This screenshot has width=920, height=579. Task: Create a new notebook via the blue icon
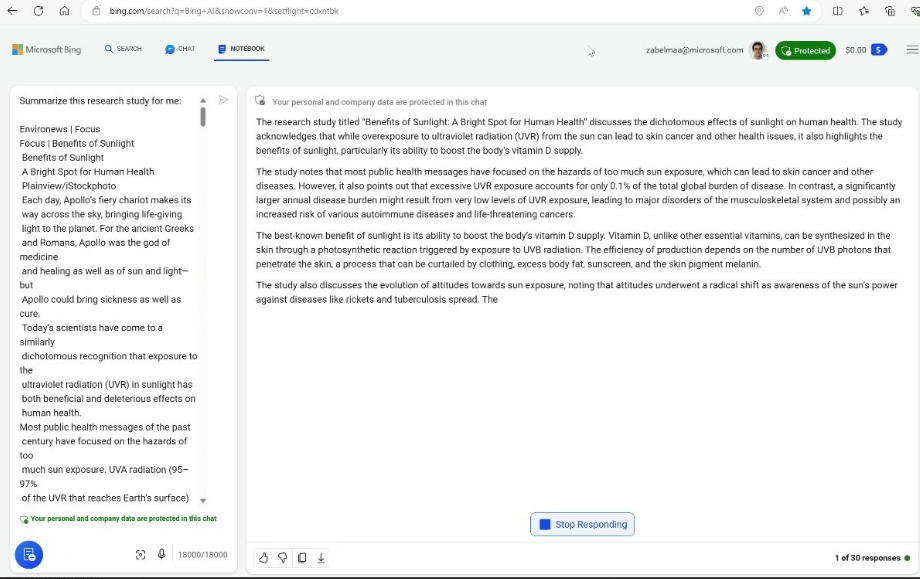28,554
